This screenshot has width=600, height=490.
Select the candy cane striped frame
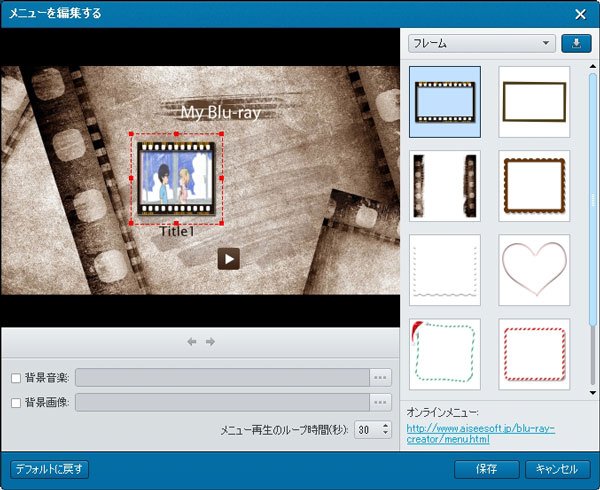[534, 354]
